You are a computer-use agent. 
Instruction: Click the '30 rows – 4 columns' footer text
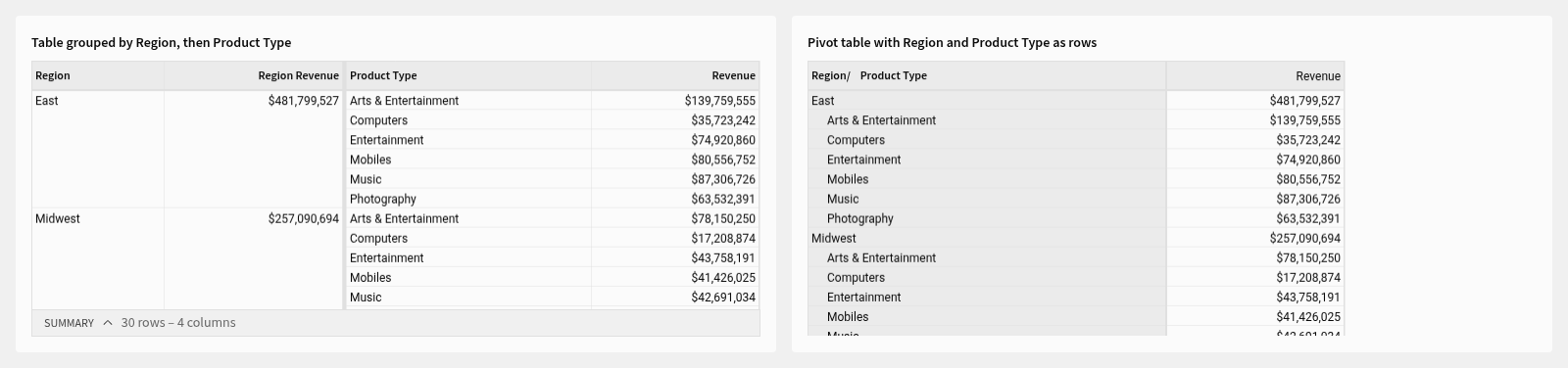tap(178, 323)
